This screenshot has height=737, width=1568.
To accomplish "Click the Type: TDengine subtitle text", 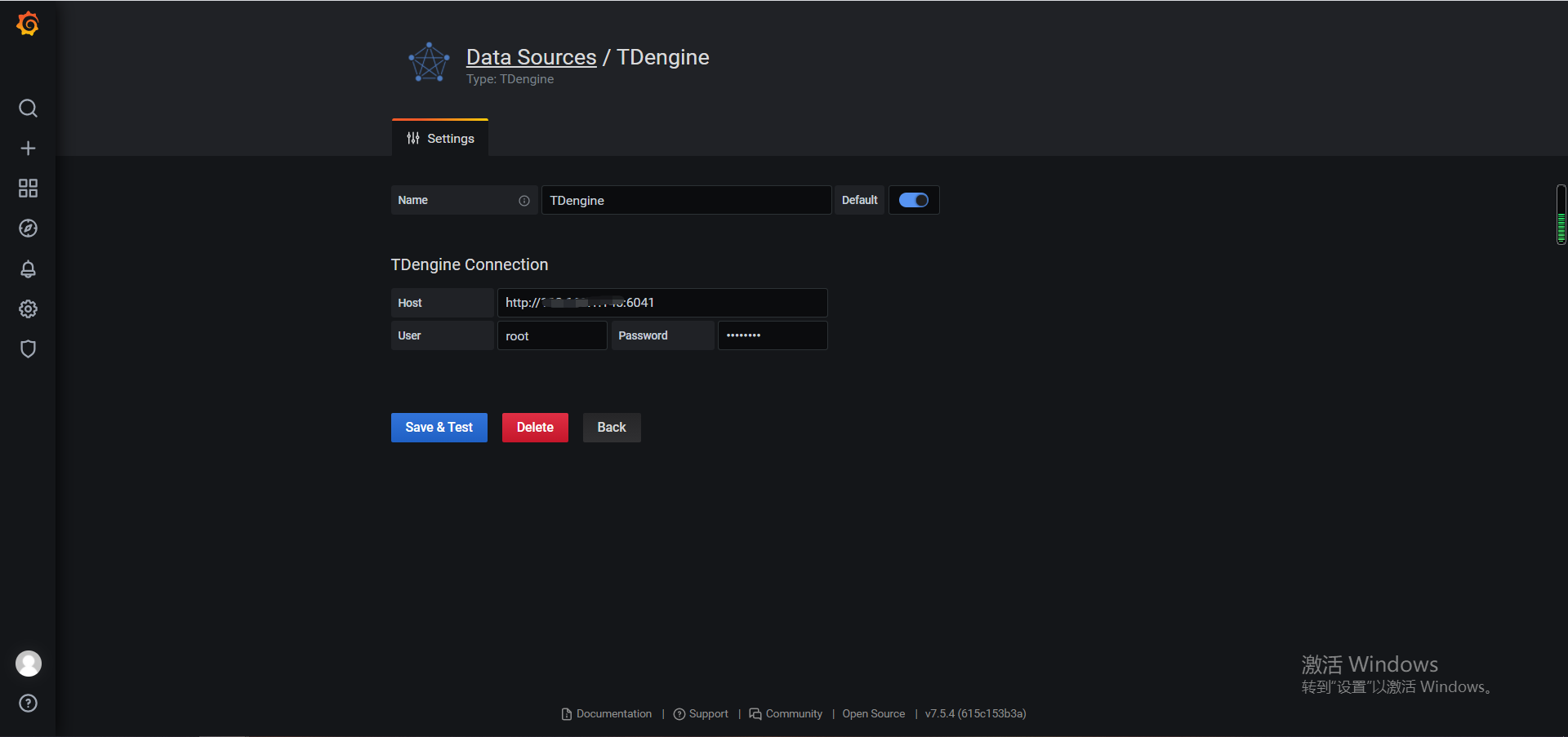I will coord(510,79).
